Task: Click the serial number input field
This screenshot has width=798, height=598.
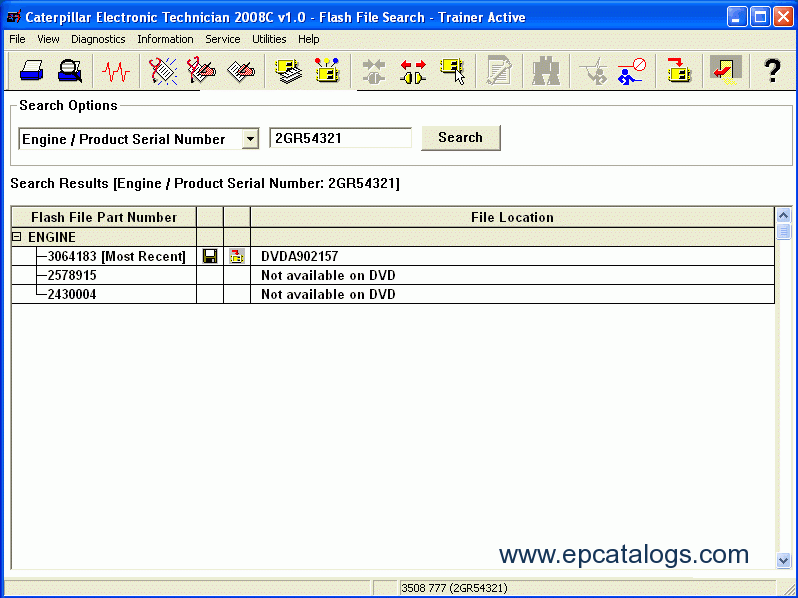Action: [x=340, y=139]
